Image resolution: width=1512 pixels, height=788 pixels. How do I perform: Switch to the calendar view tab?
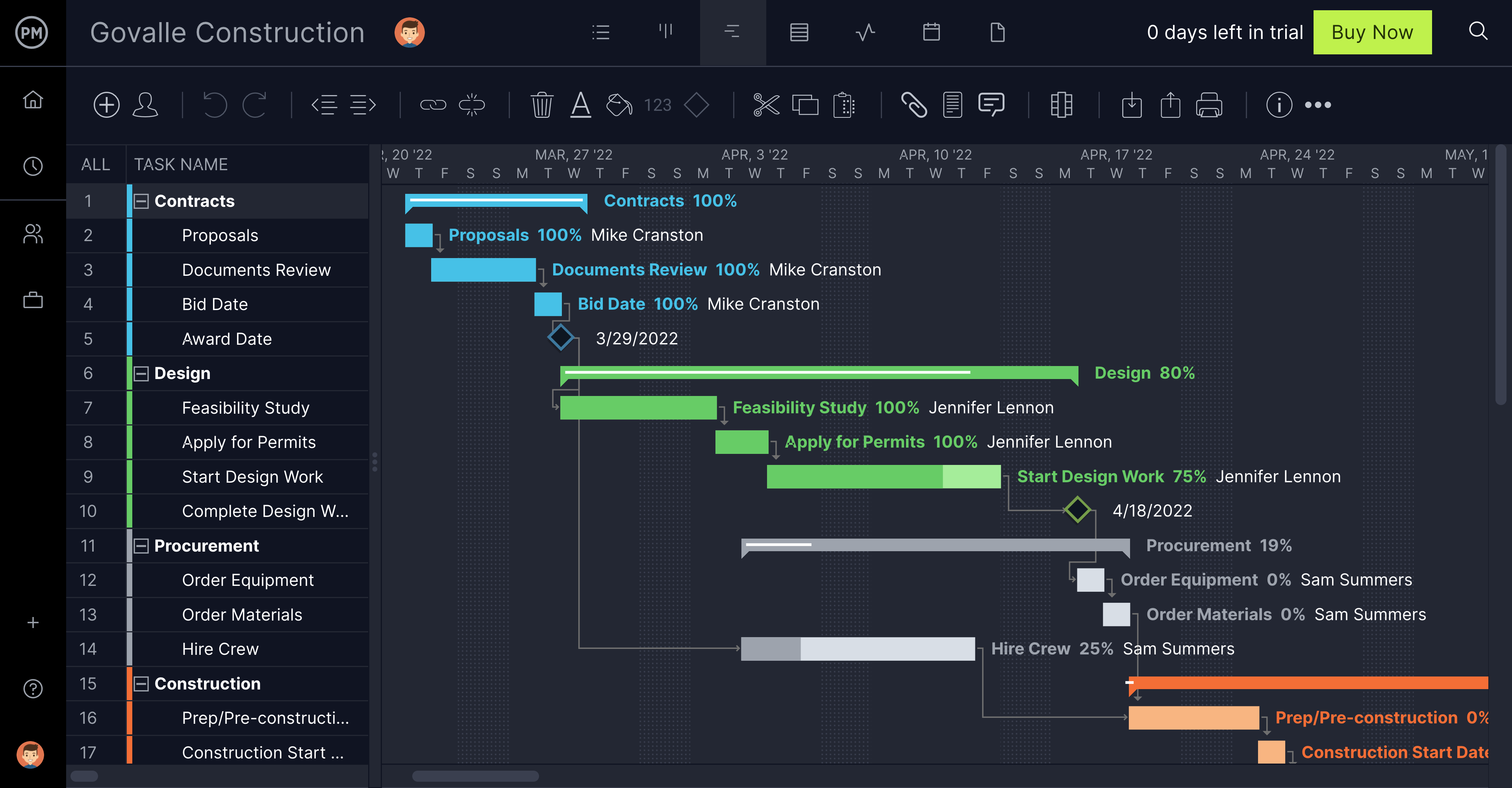pyautogui.click(x=932, y=32)
